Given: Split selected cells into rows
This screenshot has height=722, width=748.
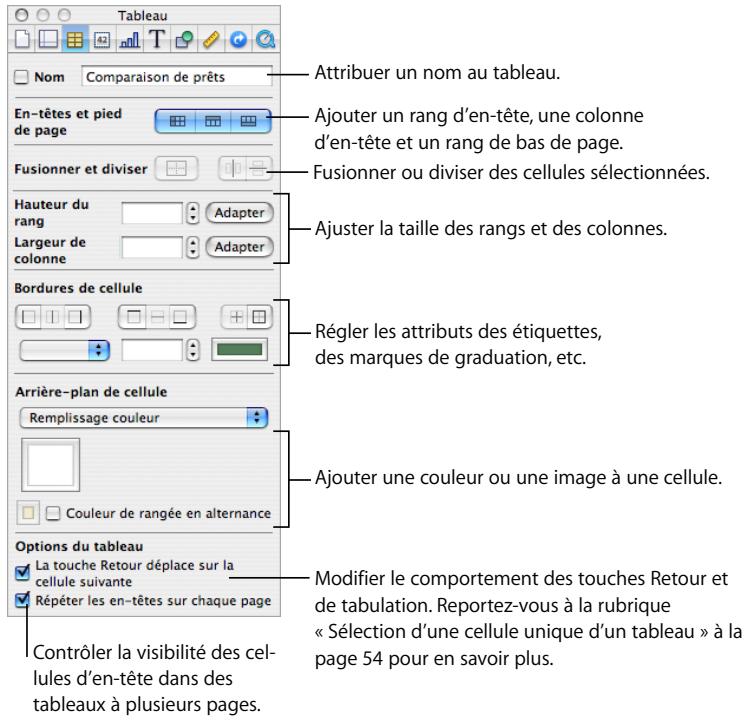Looking at the screenshot, I should (259, 168).
